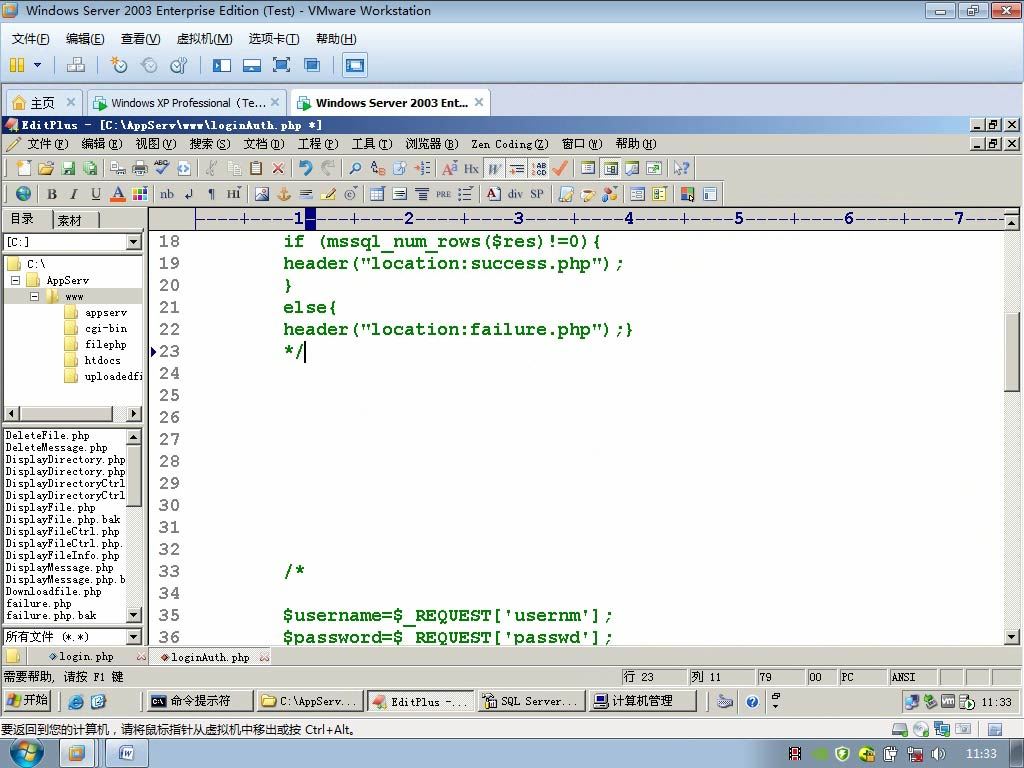Screen dimensions: 1024x768
Task: Insert image tag icon
Action: point(262,194)
